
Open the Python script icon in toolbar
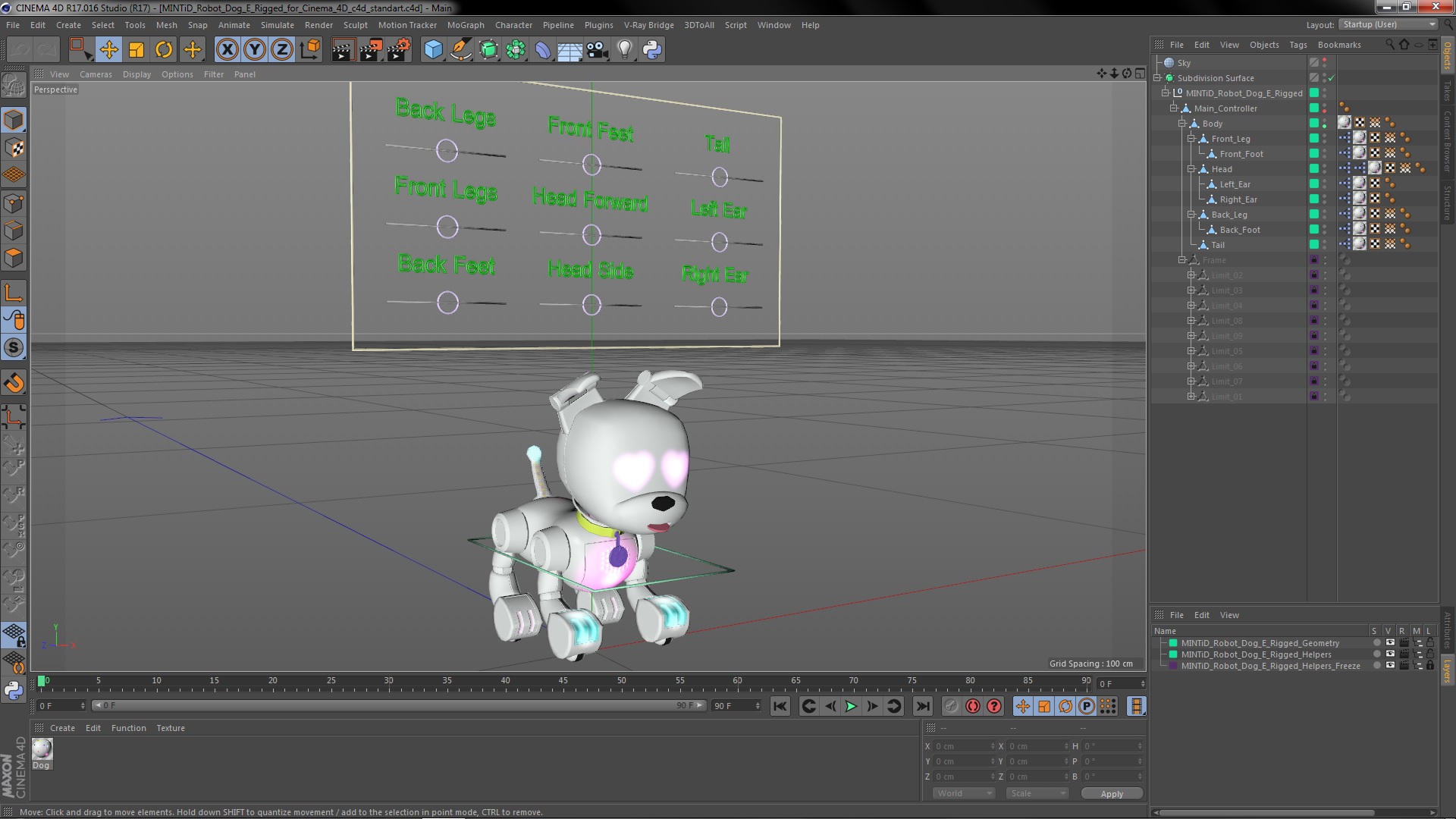point(652,50)
